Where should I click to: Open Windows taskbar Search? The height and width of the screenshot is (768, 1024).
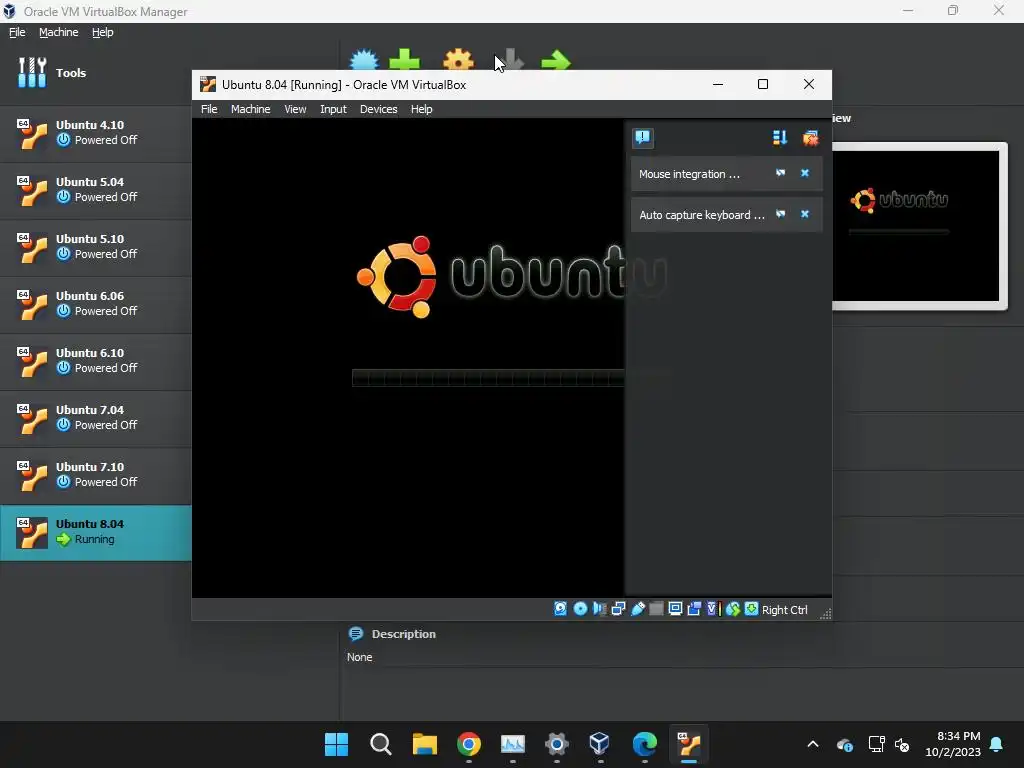[x=380, y=744]
